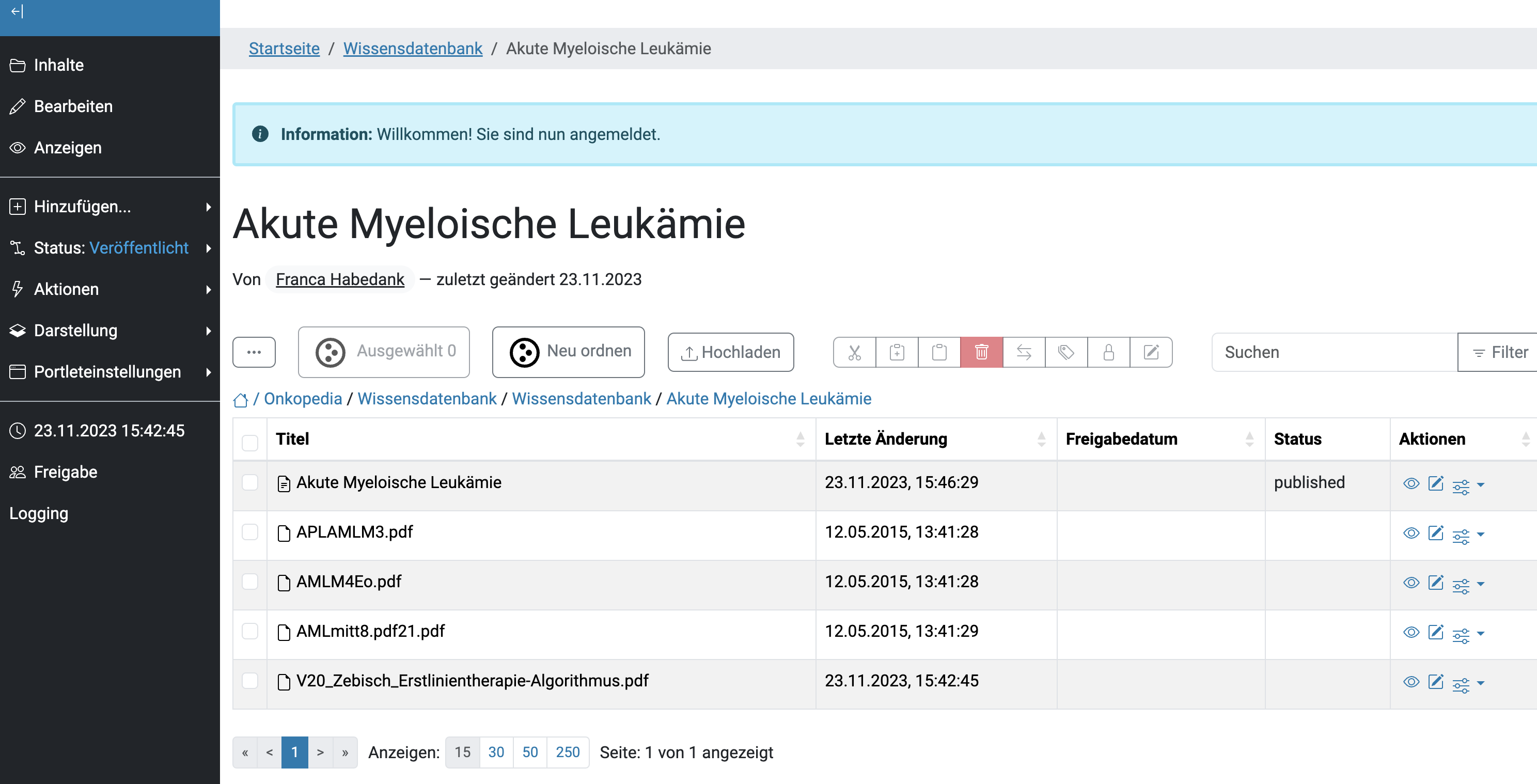Click the red Delete trash icon
The width and height of the screenshot is (1537, 784).
(x=981, y=352)
